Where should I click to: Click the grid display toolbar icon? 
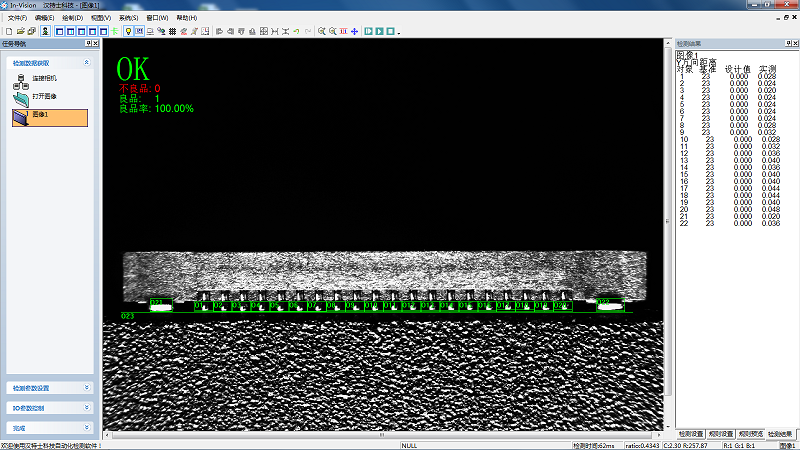[x=173, y=31]
